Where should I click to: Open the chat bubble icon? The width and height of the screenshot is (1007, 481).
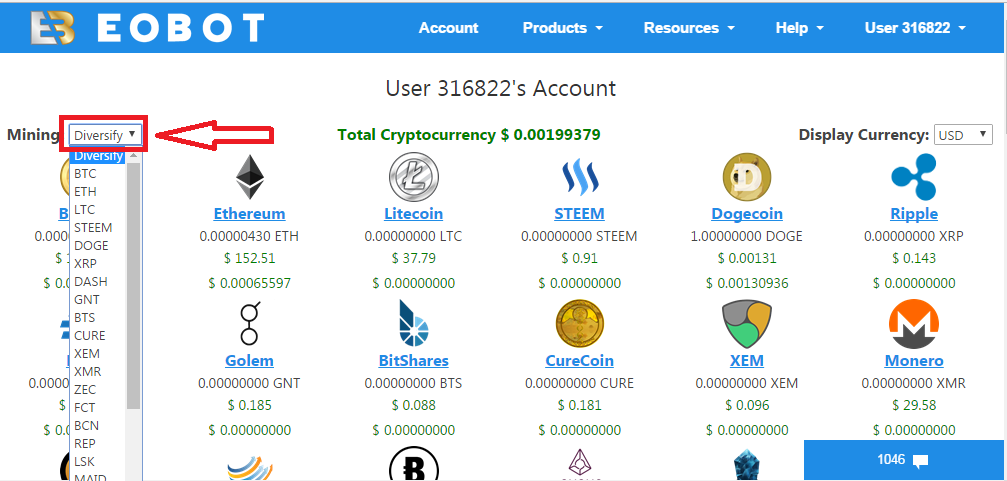click(x=921, y=460)
